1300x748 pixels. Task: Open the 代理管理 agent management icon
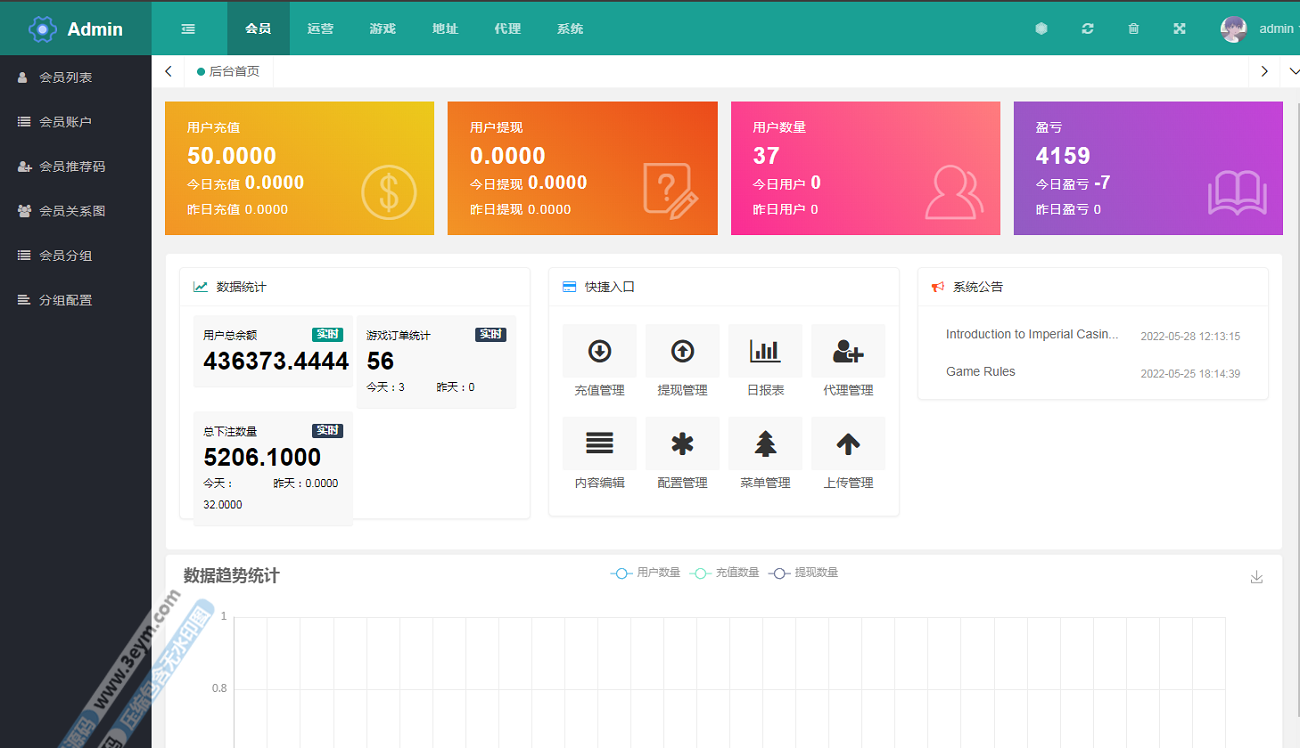[x=848, y=351]
